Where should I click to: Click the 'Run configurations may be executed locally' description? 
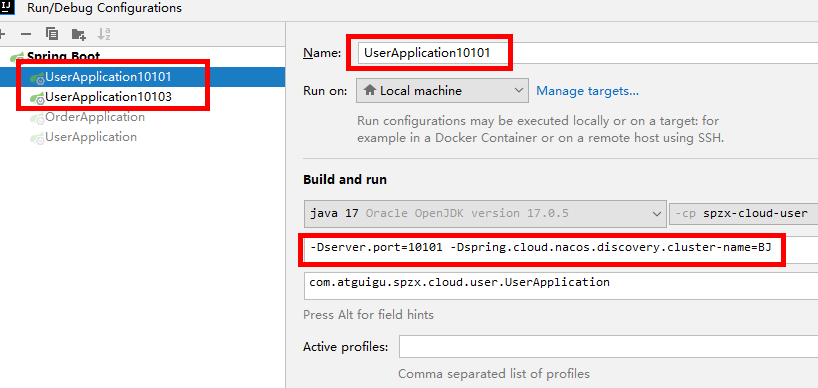click(540, 129)
